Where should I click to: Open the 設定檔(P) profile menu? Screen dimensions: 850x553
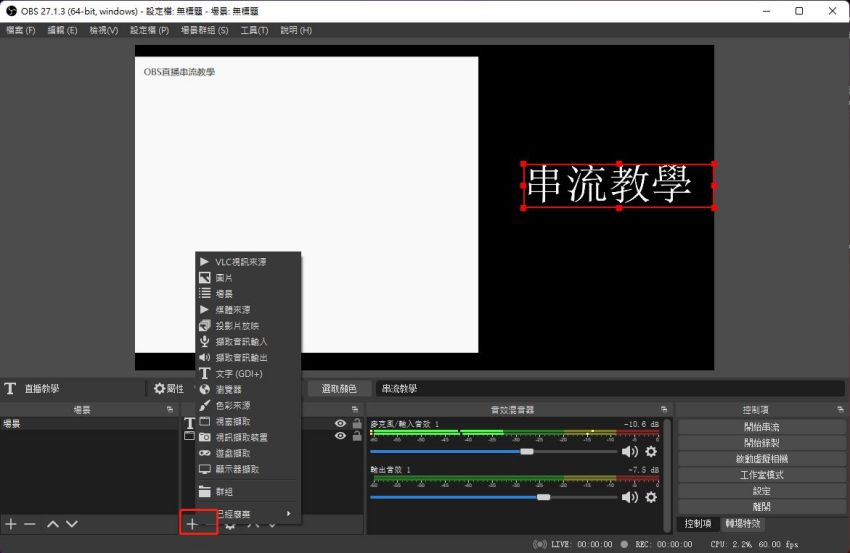coord(150,30)
